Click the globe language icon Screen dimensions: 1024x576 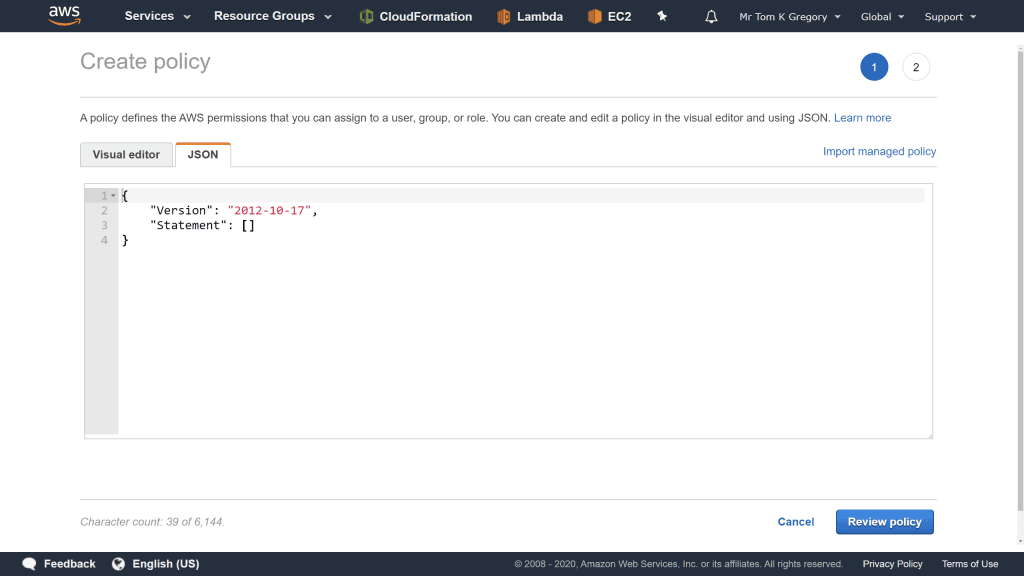[x=119, y=564]
